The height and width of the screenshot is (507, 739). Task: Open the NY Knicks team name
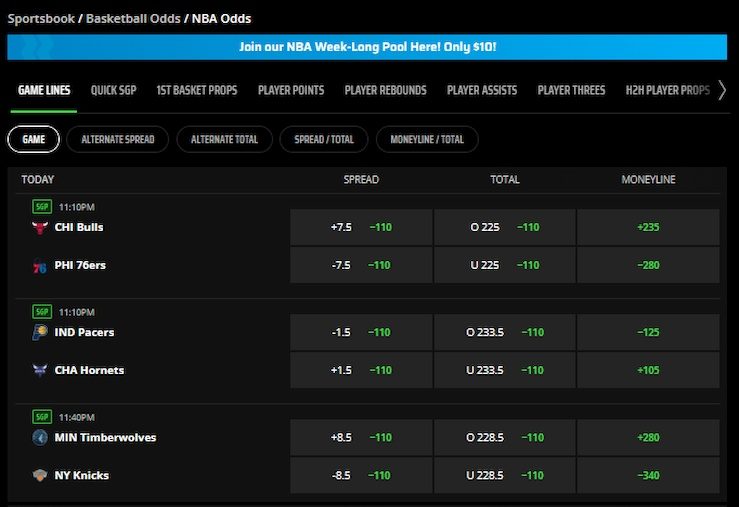(82, 475)
